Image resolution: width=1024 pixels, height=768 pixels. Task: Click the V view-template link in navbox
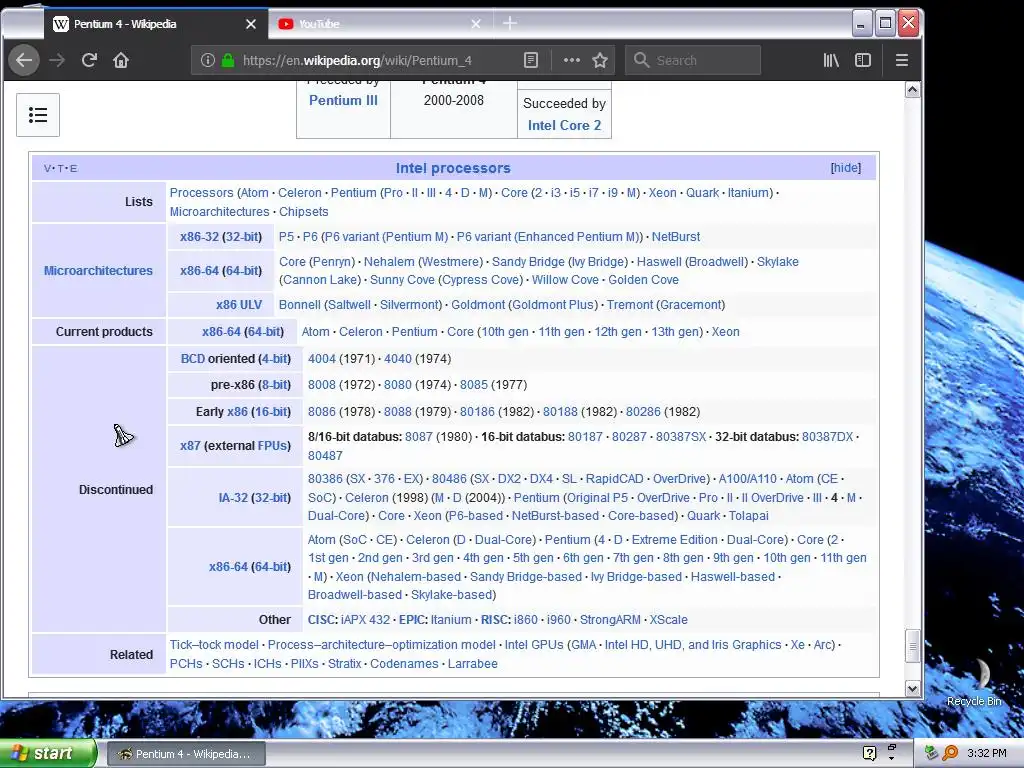click(47, 168)
